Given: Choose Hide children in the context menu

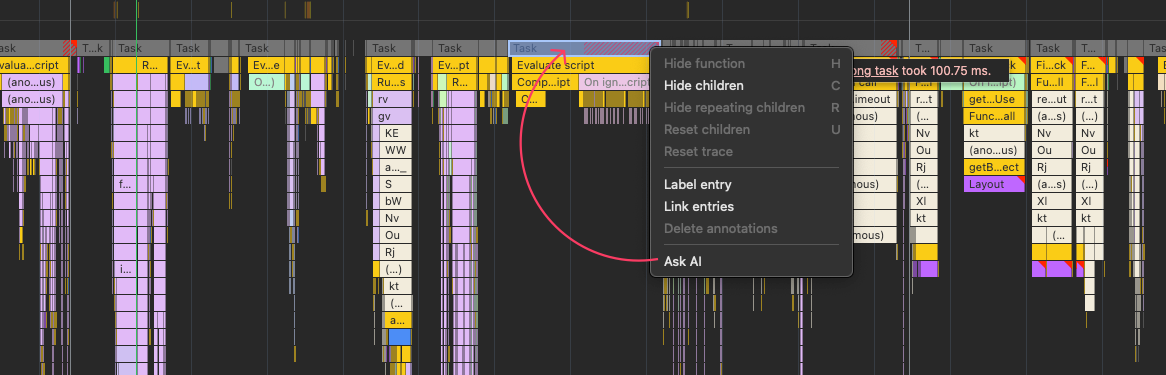Looking at the screenshot, I should point(703,86).
